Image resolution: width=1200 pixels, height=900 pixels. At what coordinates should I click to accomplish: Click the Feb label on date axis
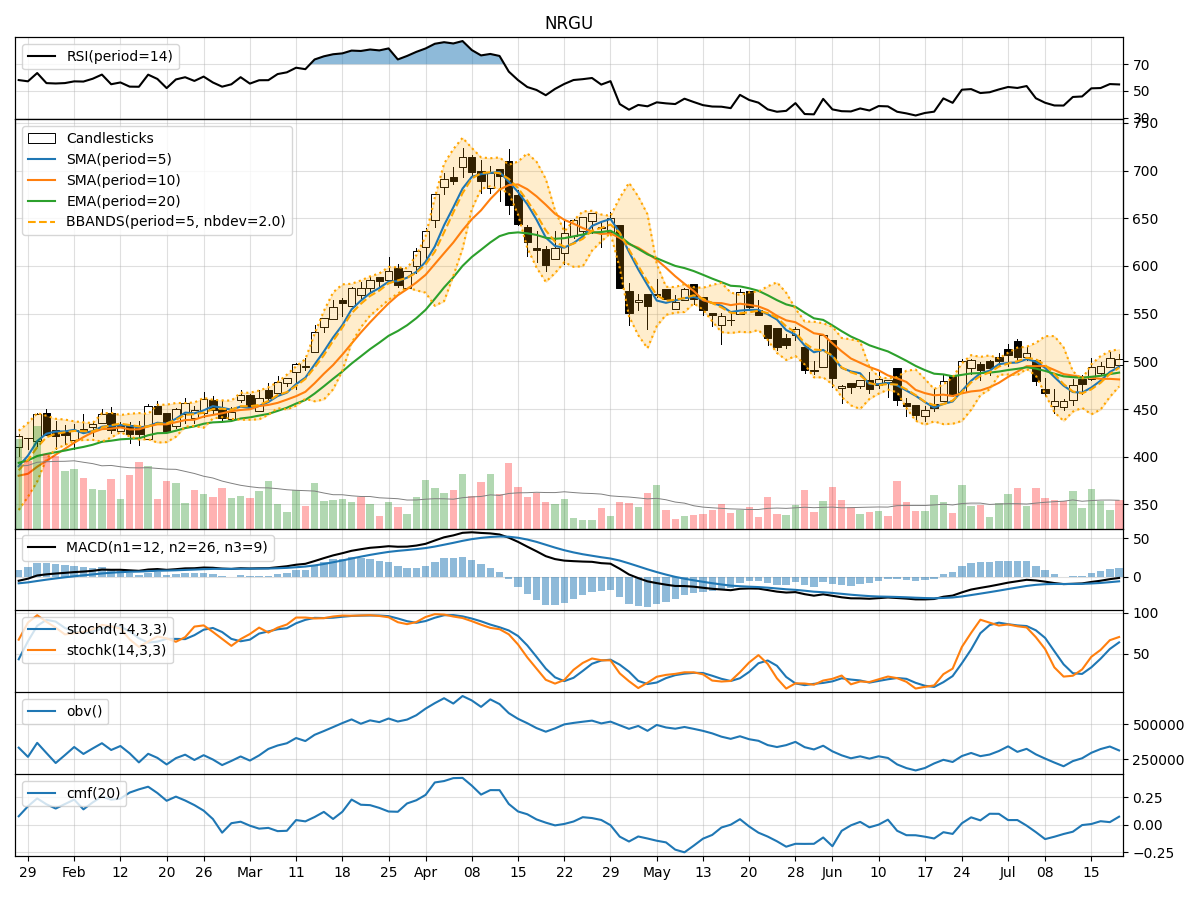coord(74,872)
